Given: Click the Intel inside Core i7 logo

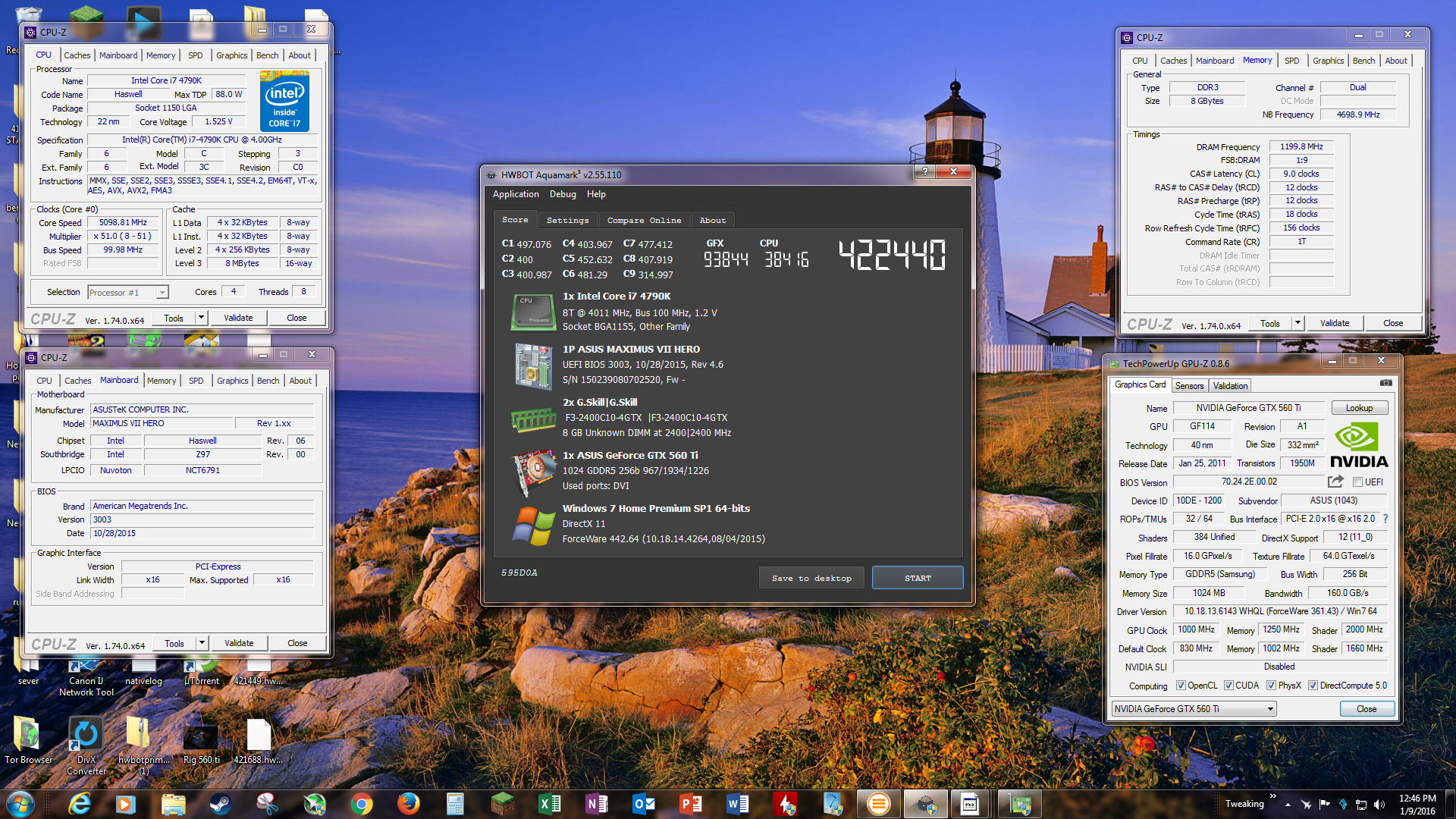Looking at the screenshot, I should tap(284, 101).
